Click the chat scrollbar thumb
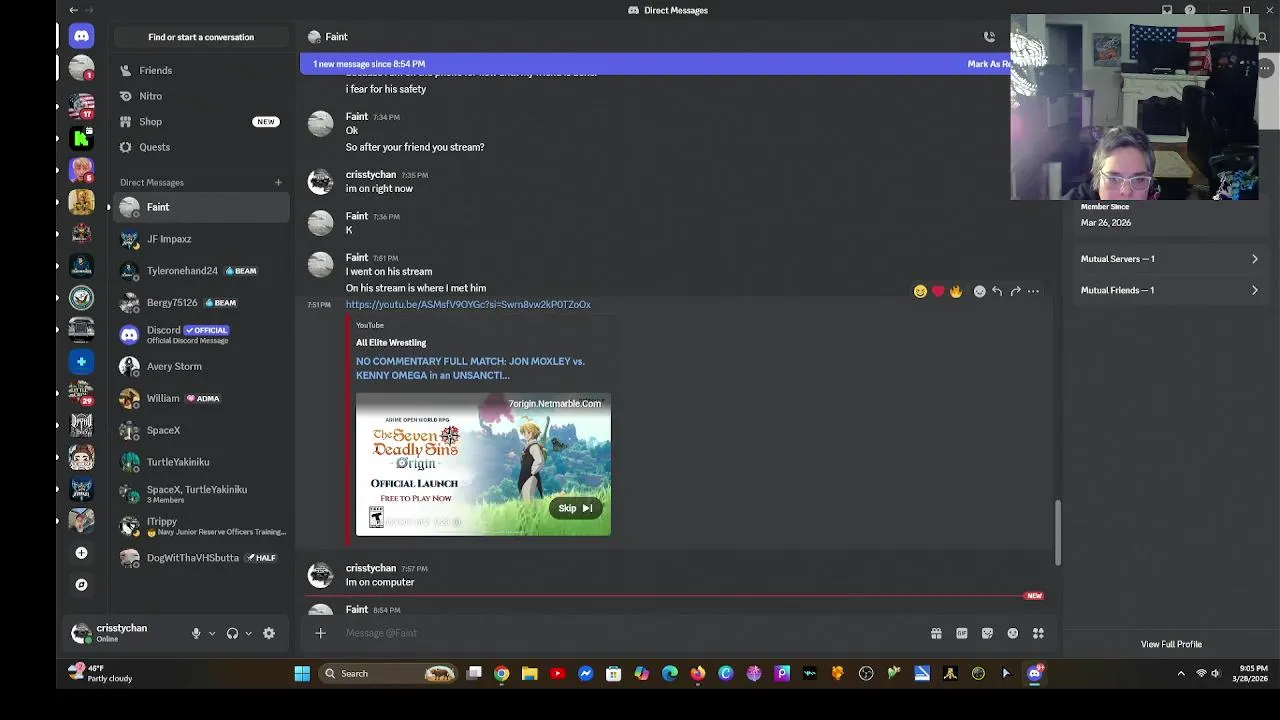This screenshot has height=720, width=1280. pos(1057,532)
